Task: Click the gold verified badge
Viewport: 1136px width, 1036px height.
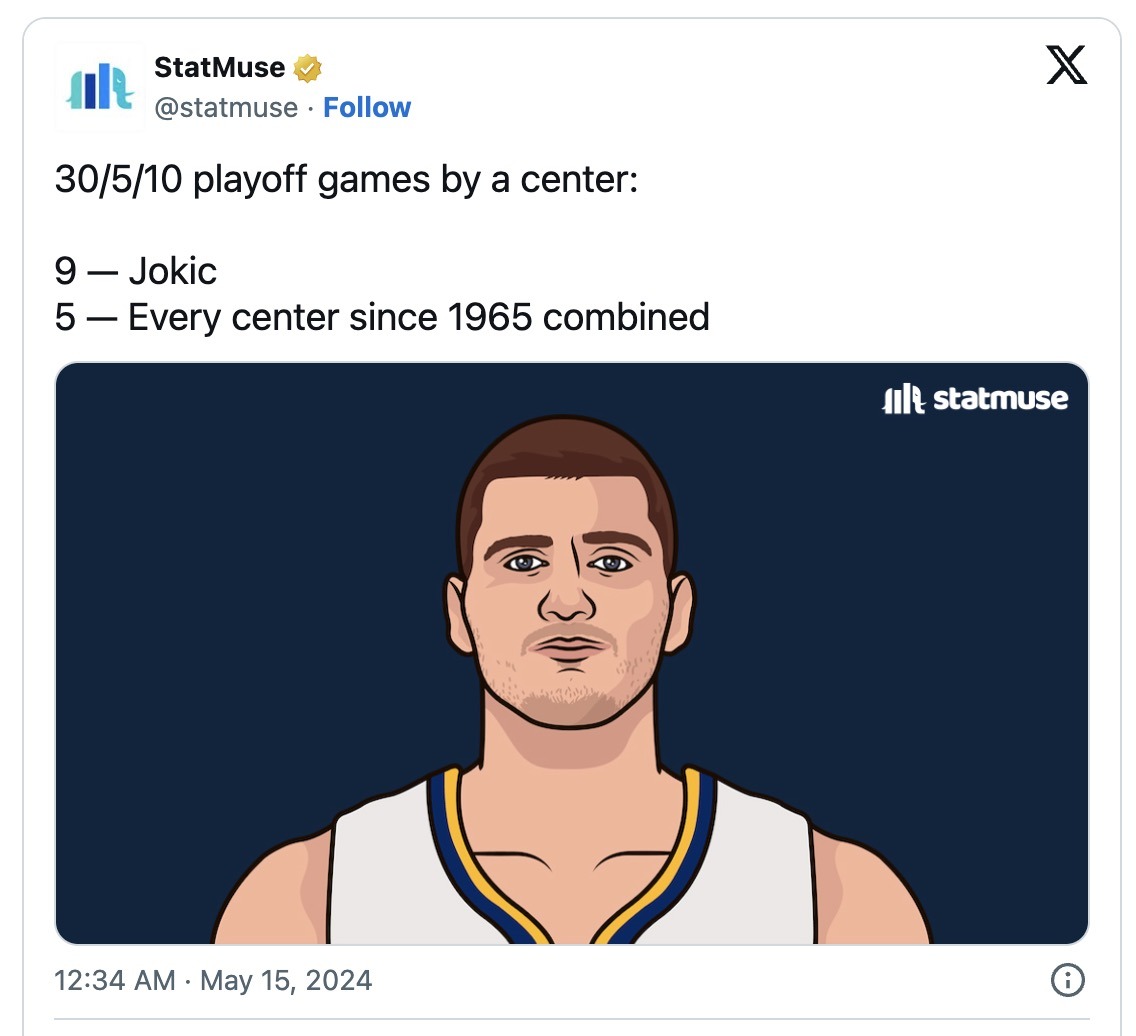Action: pyautogui.click(x=307, y=68)
